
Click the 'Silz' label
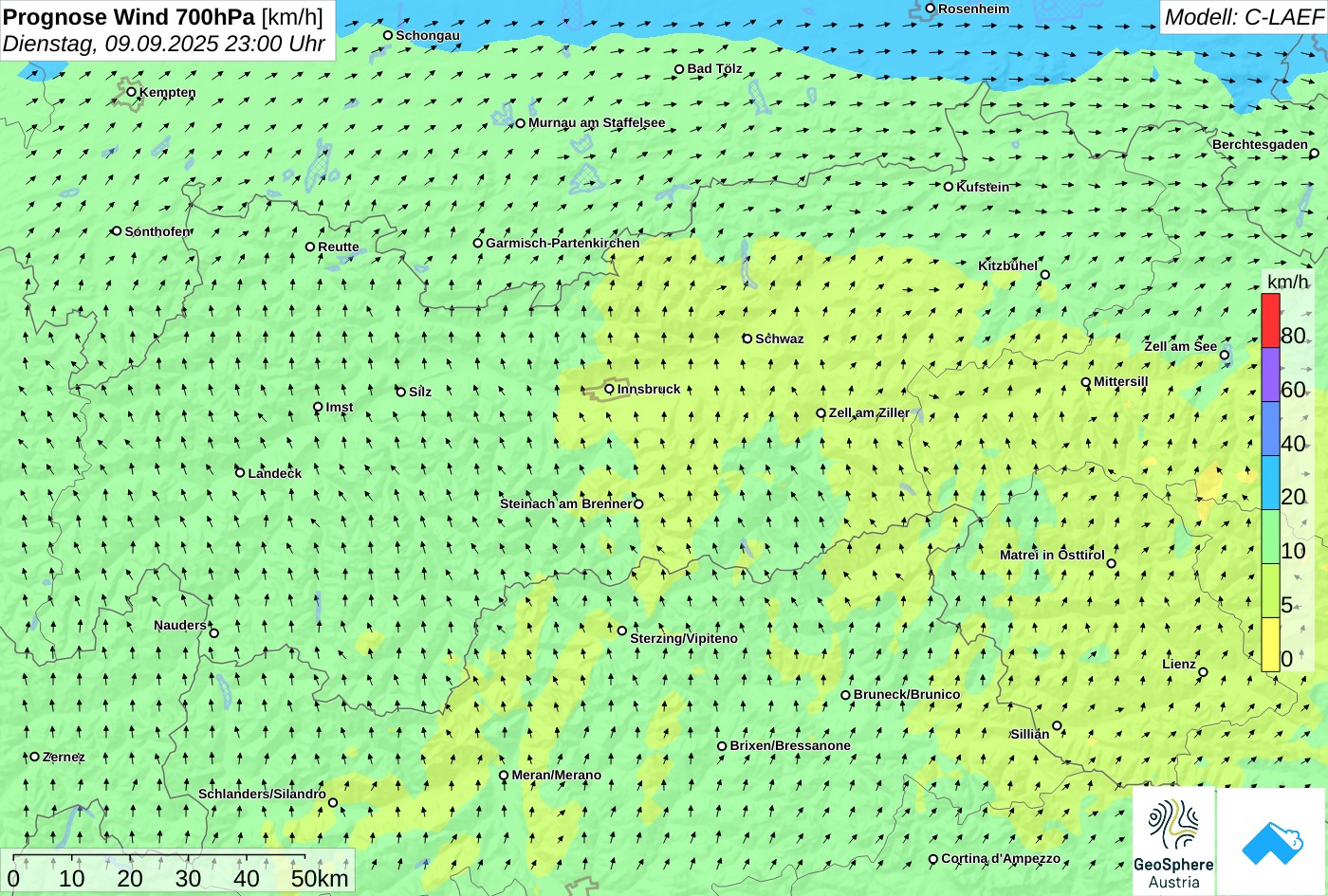(420, 392)
